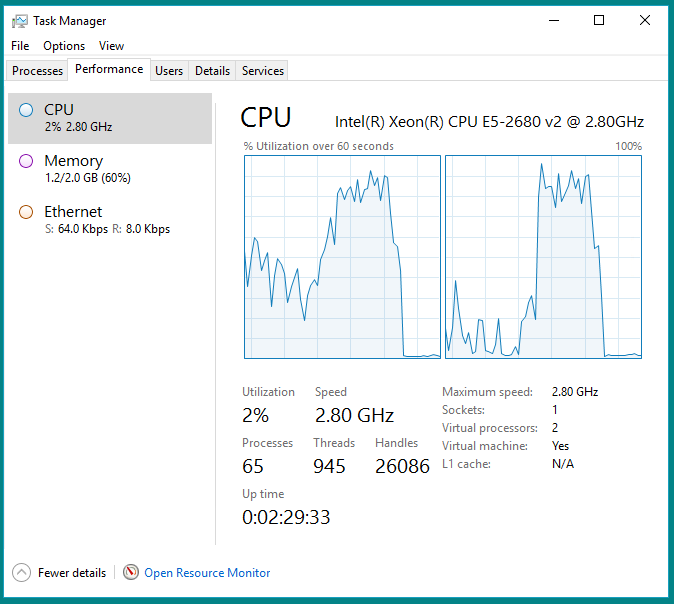
Task: Select the CPU circle icon in sidebar
Action: 26,110
